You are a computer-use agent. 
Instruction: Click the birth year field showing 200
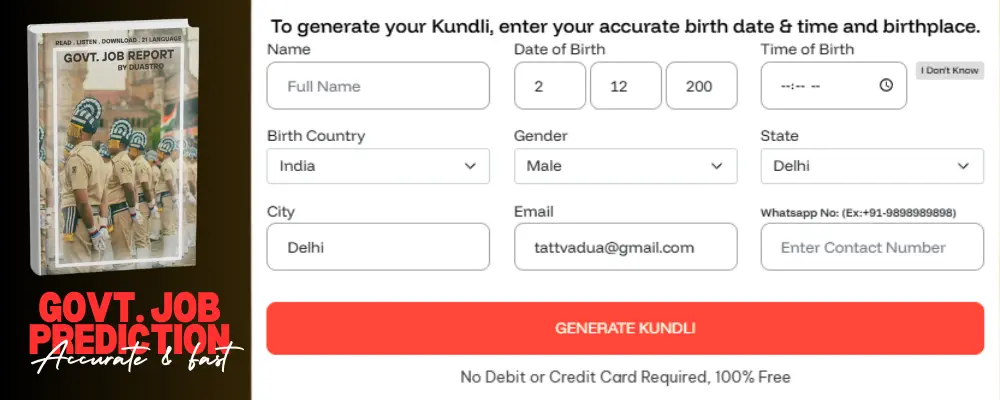701,86
